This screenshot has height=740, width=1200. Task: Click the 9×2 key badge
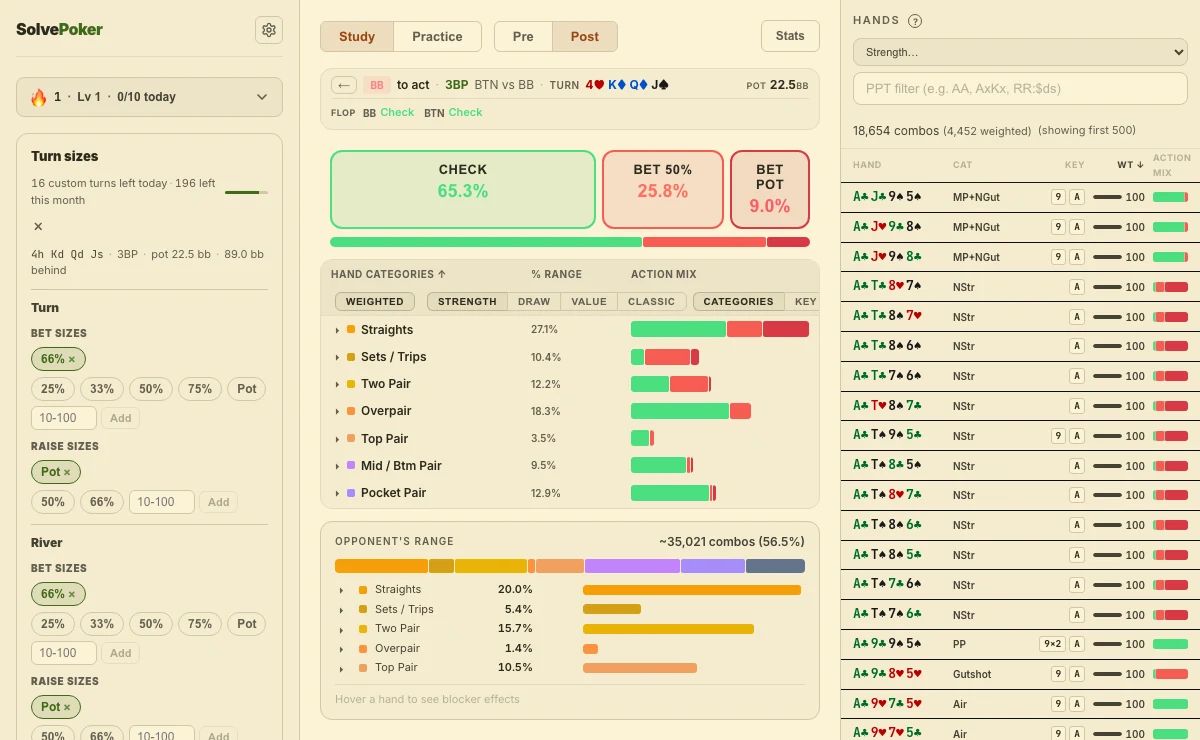click(1052, 644)
